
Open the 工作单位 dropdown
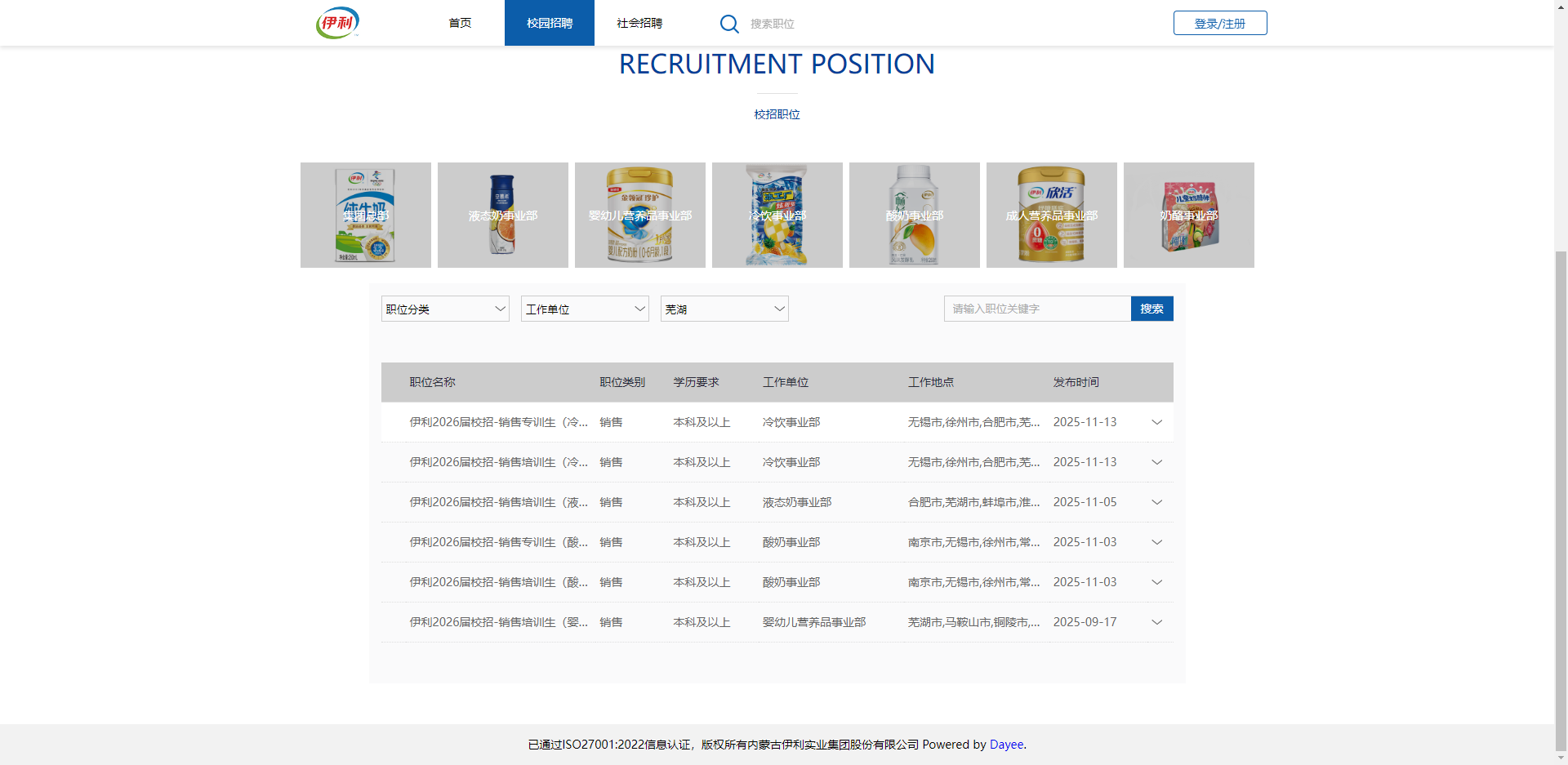pos(585,309)
